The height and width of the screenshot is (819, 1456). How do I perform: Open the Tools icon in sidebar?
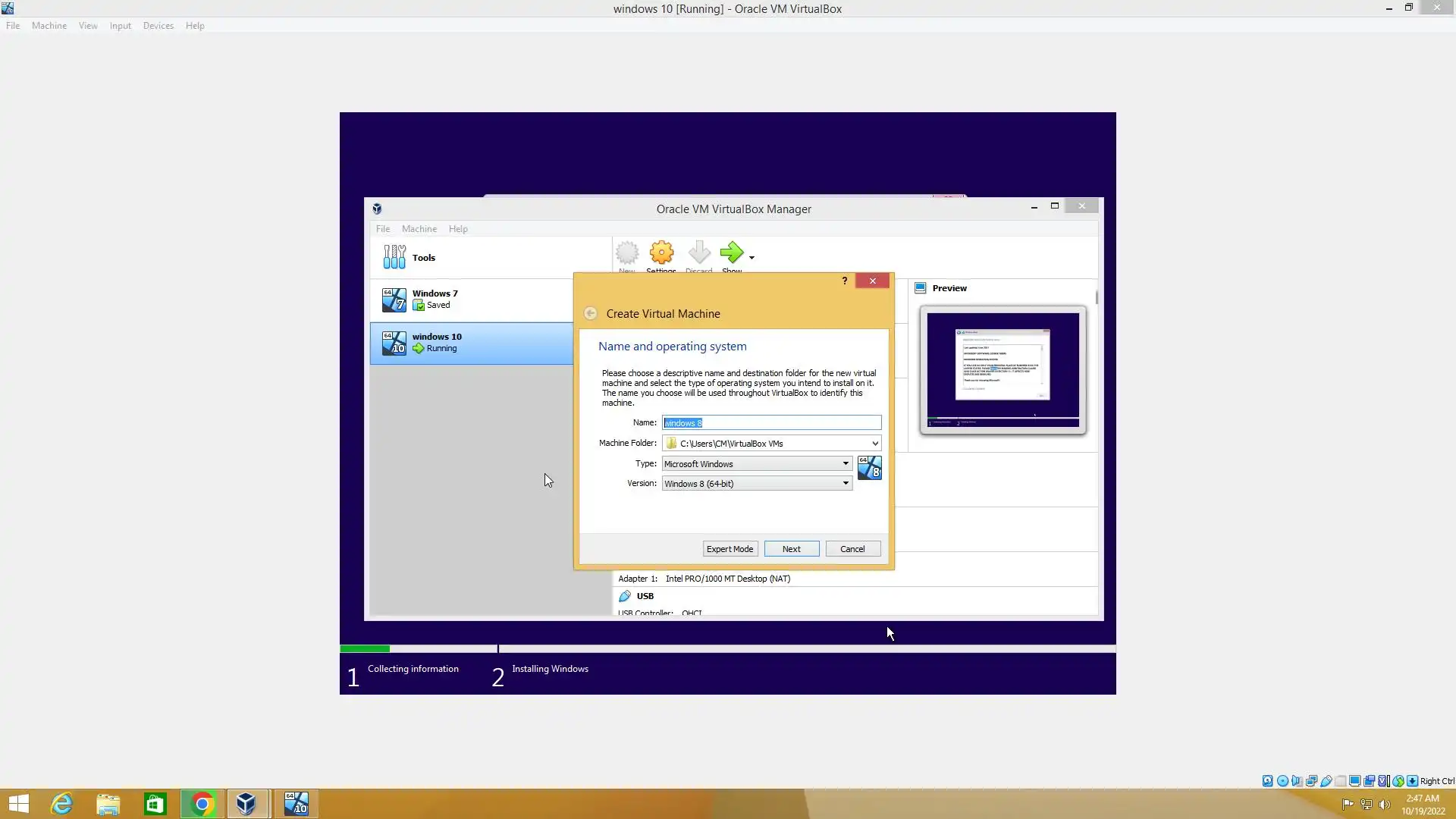tap(394, 257)
